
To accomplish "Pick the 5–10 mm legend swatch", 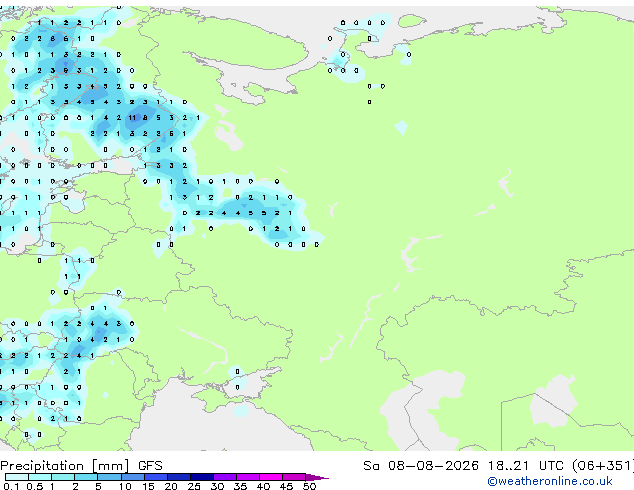I will (109, 477).
